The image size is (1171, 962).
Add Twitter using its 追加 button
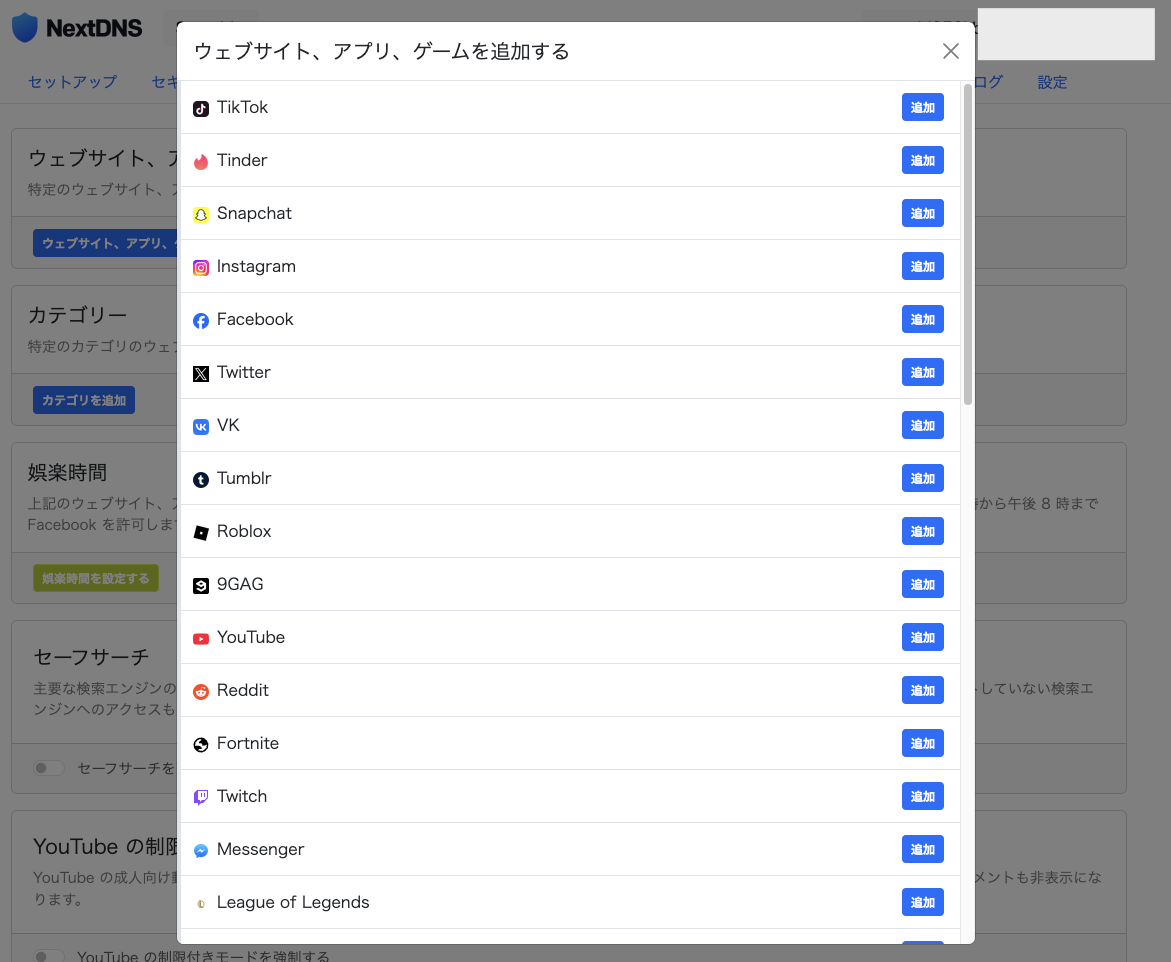tap(922, 372)
